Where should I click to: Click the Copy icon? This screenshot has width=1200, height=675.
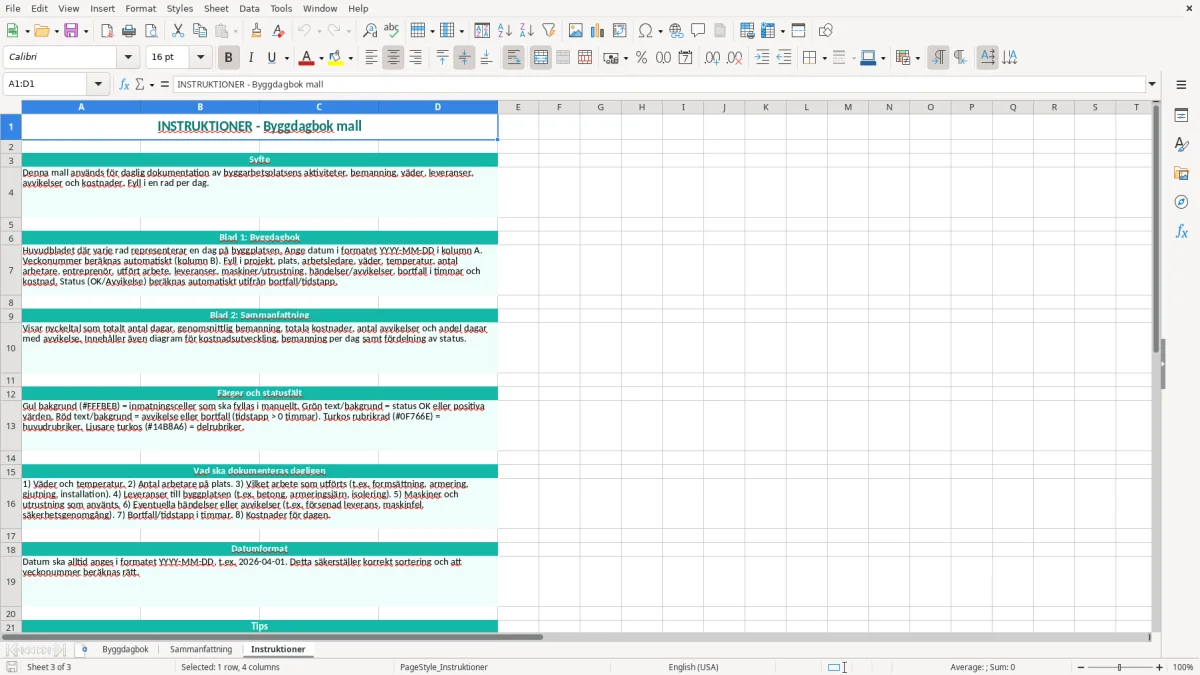[200, 31]
